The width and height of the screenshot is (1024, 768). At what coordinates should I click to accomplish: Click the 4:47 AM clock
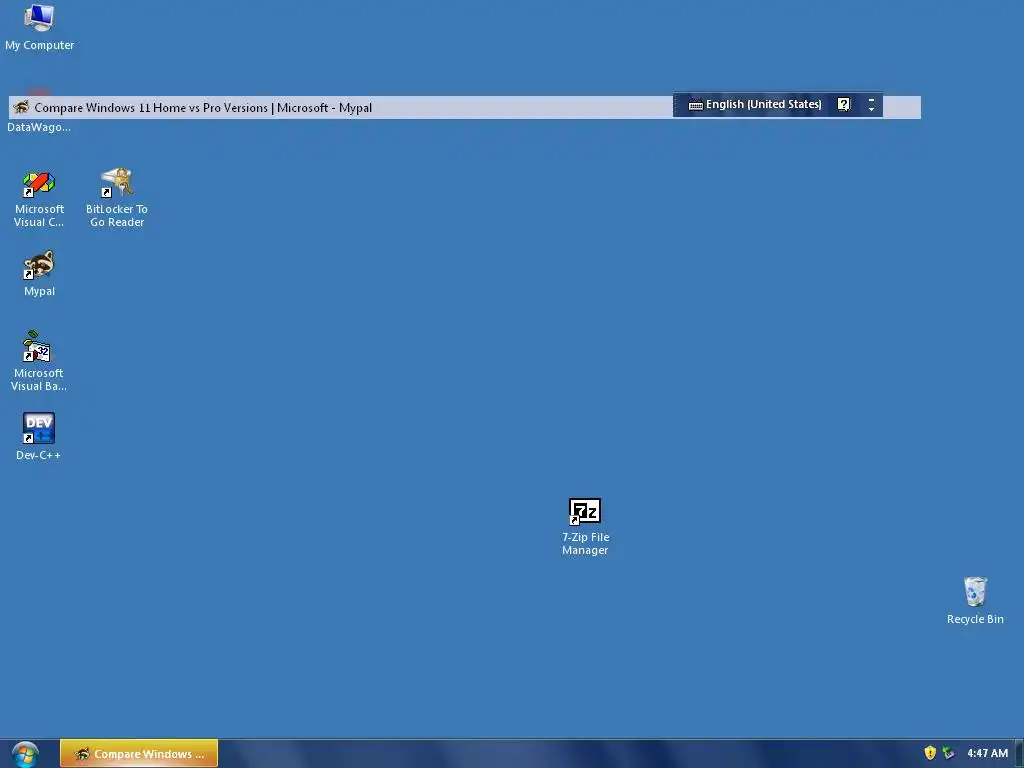987,753
